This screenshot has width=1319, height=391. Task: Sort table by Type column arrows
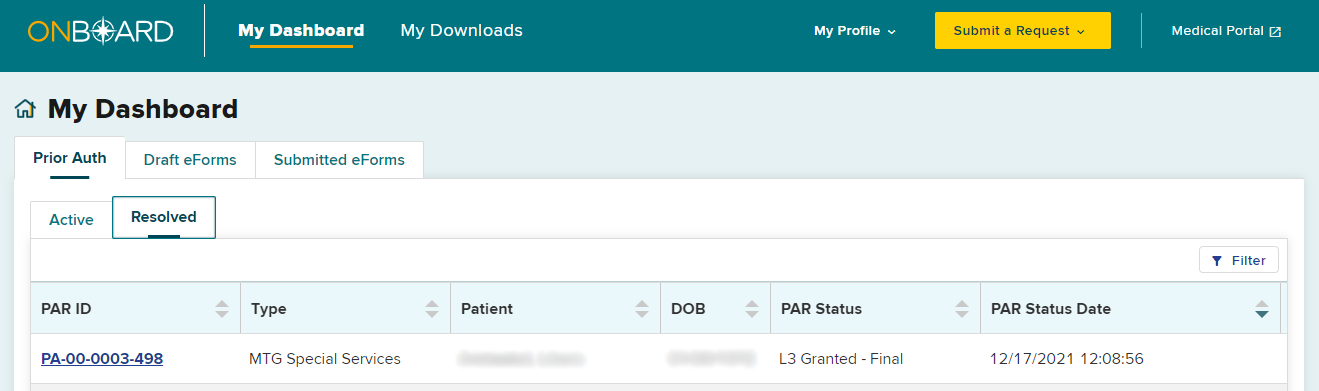(x=432, y=309)
